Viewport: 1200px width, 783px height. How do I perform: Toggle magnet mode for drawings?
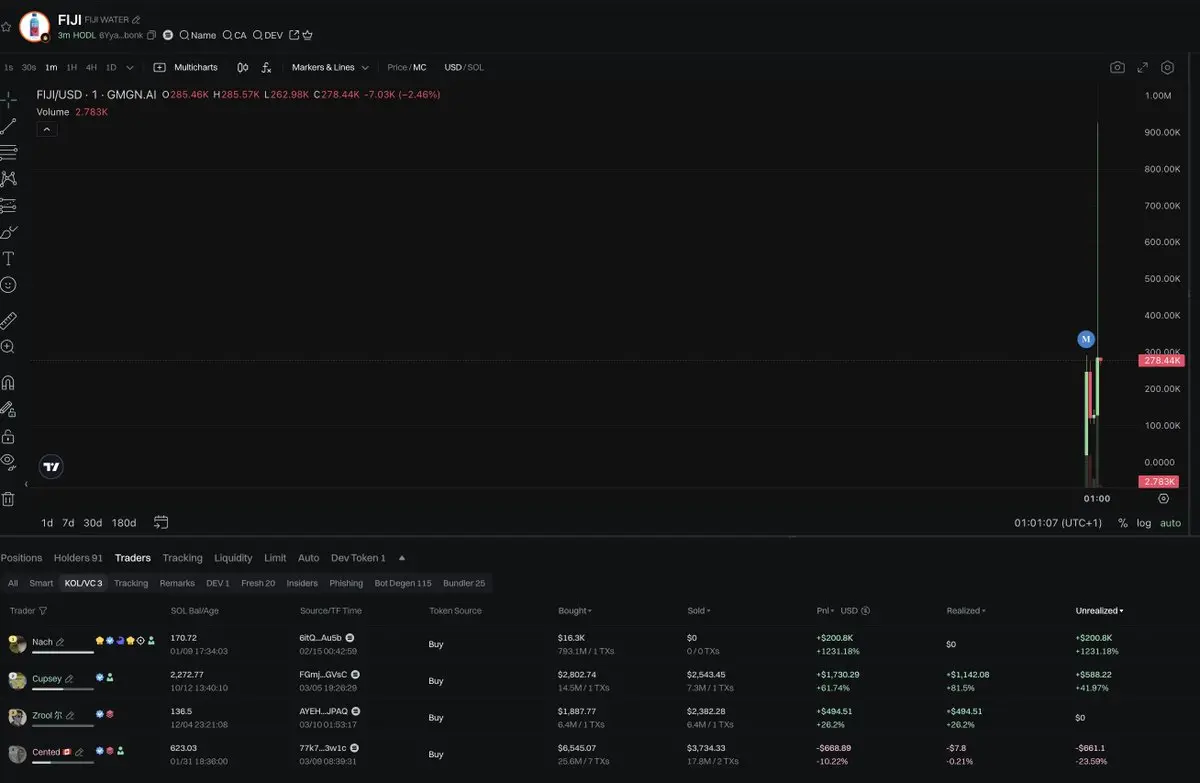click(x=8, y=383)
